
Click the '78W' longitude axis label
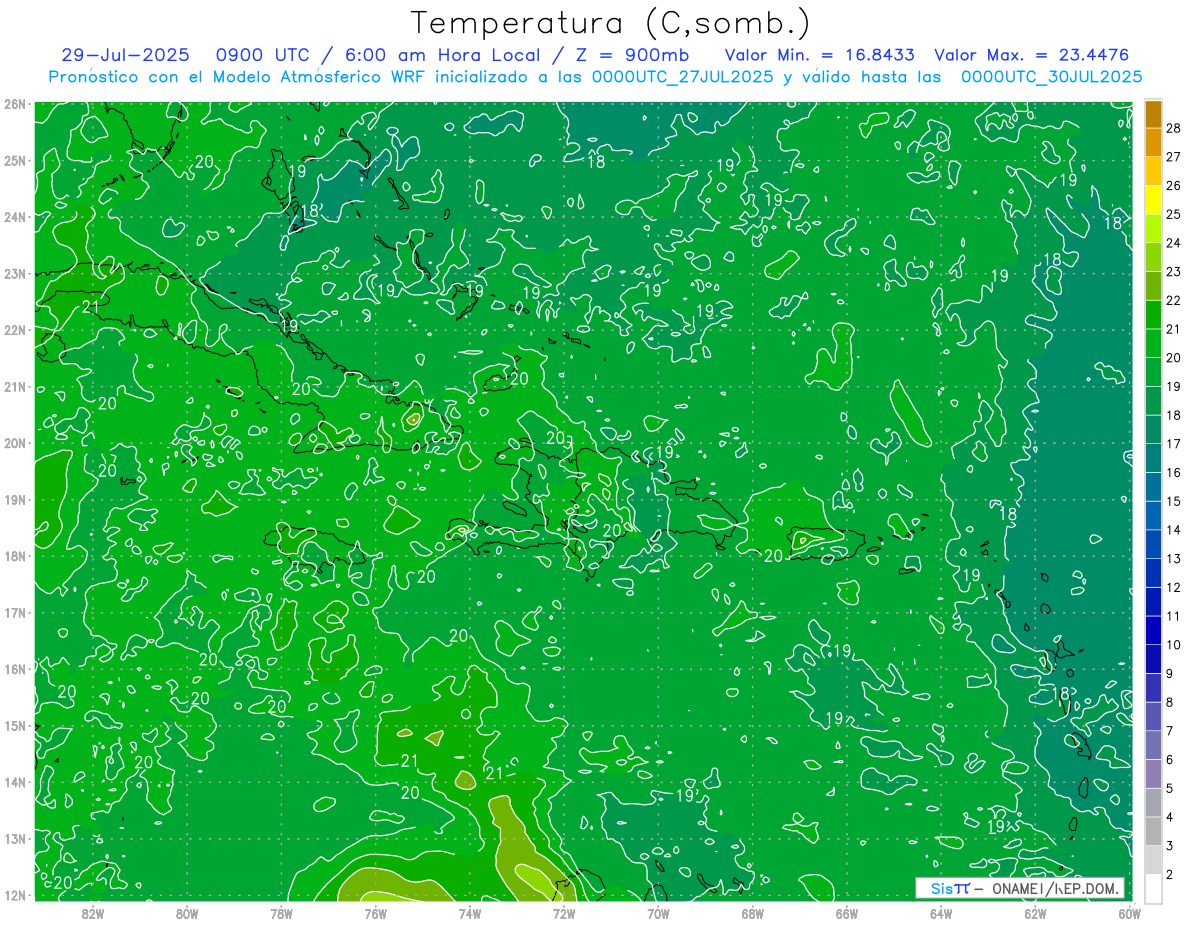(x=281, y=912)
